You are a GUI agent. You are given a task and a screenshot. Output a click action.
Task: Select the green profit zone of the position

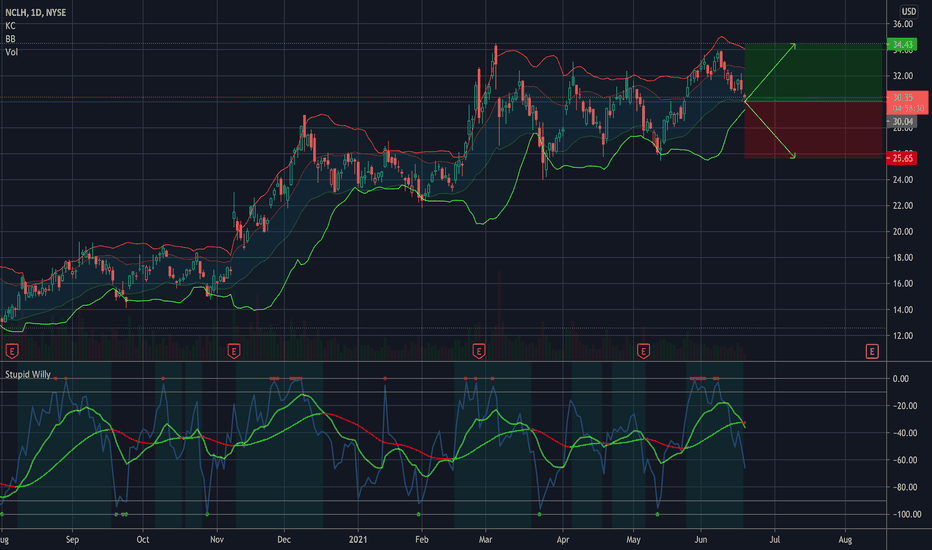pos(813,72)
